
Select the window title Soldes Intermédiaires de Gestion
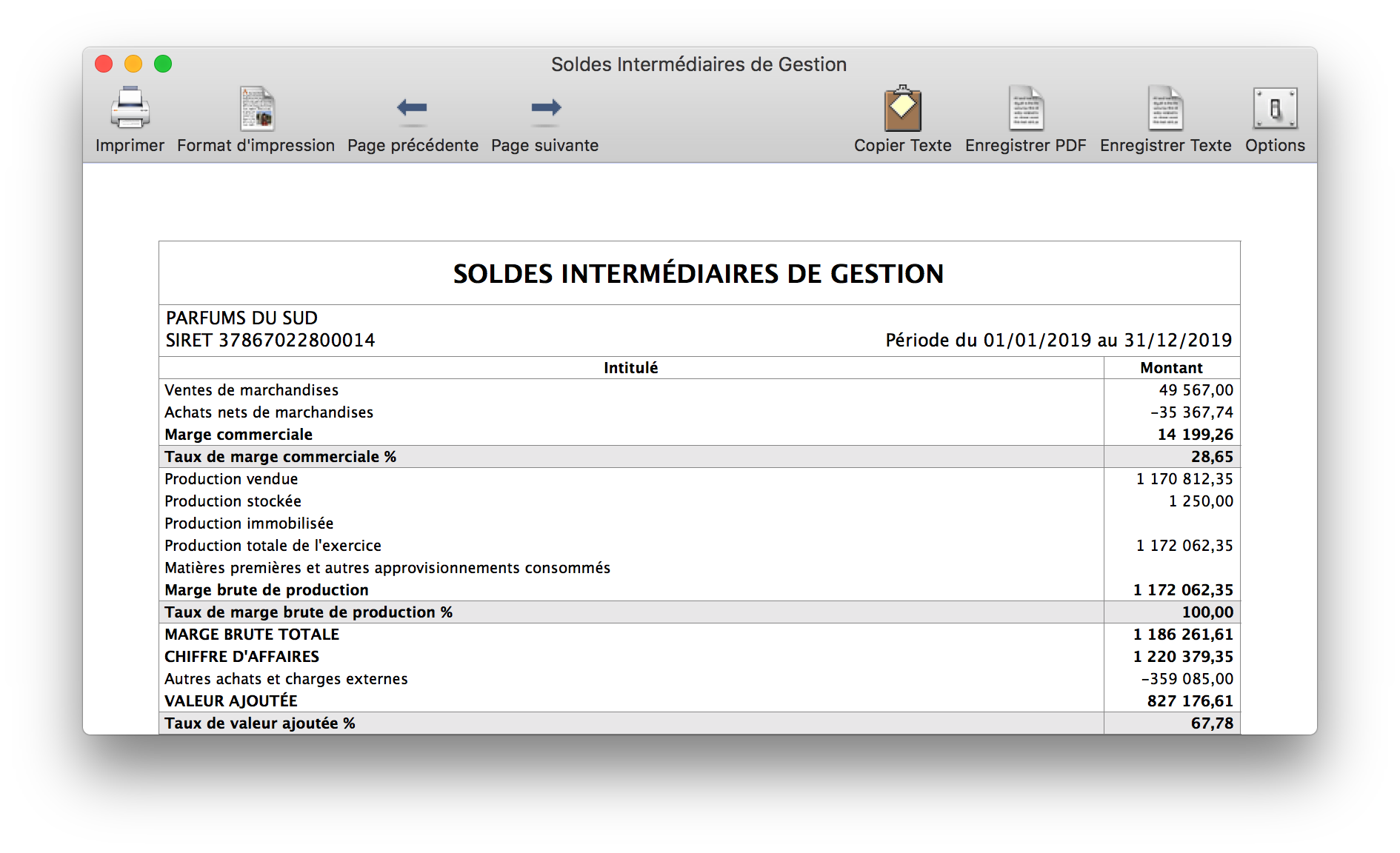[699, 64]
